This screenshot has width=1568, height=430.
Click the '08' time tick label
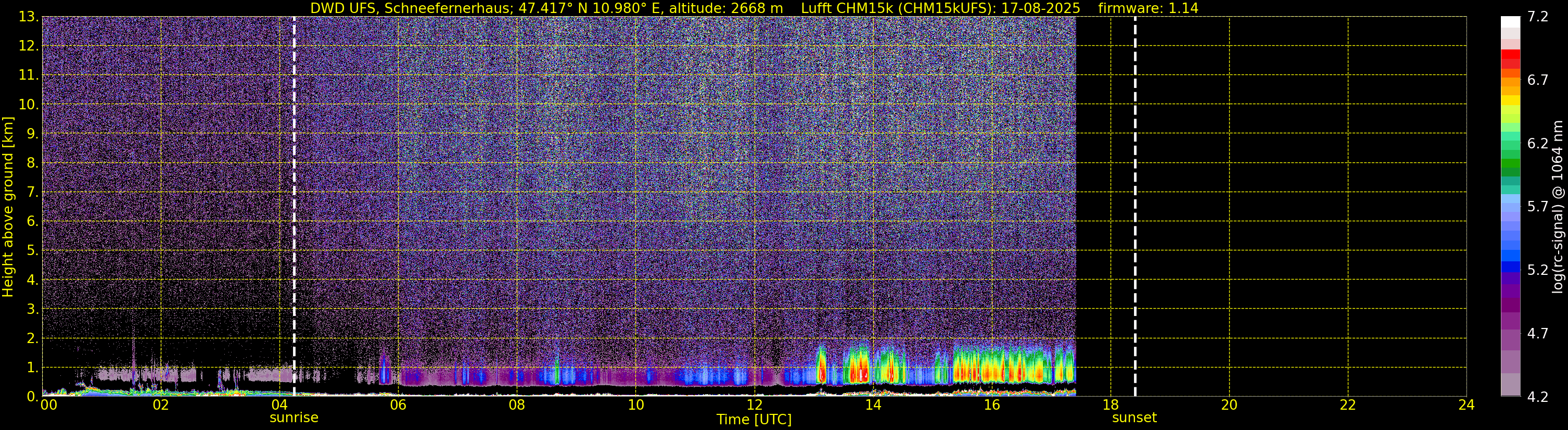[517, 405]
